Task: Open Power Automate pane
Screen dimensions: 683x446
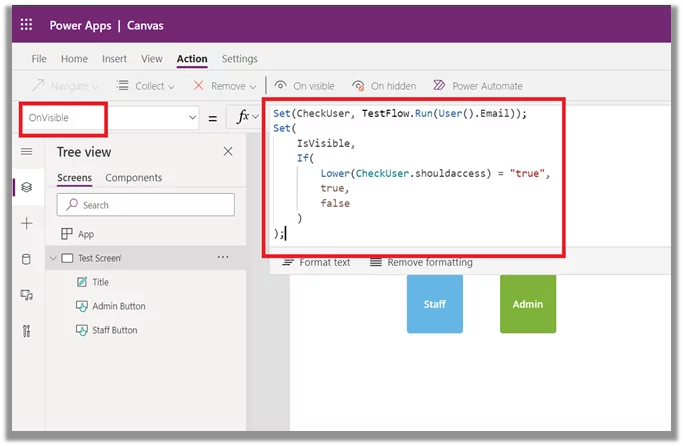Action: tap(478, 86)
